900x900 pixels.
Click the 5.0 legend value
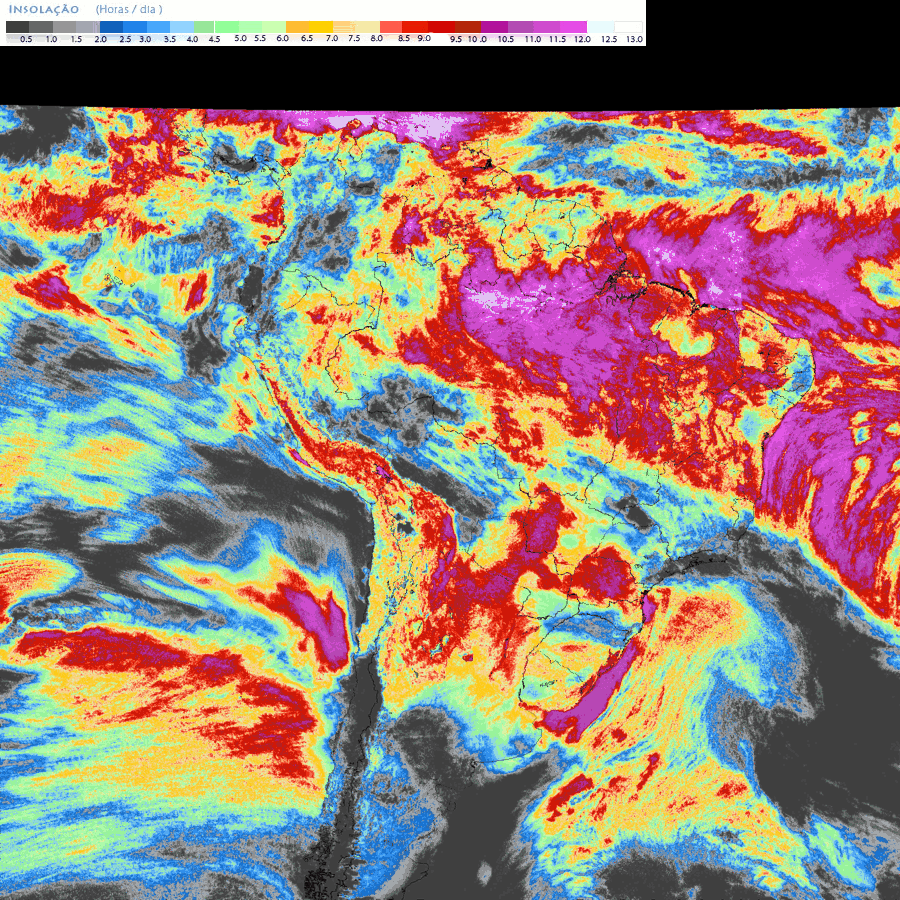click(x=240, y=38)
